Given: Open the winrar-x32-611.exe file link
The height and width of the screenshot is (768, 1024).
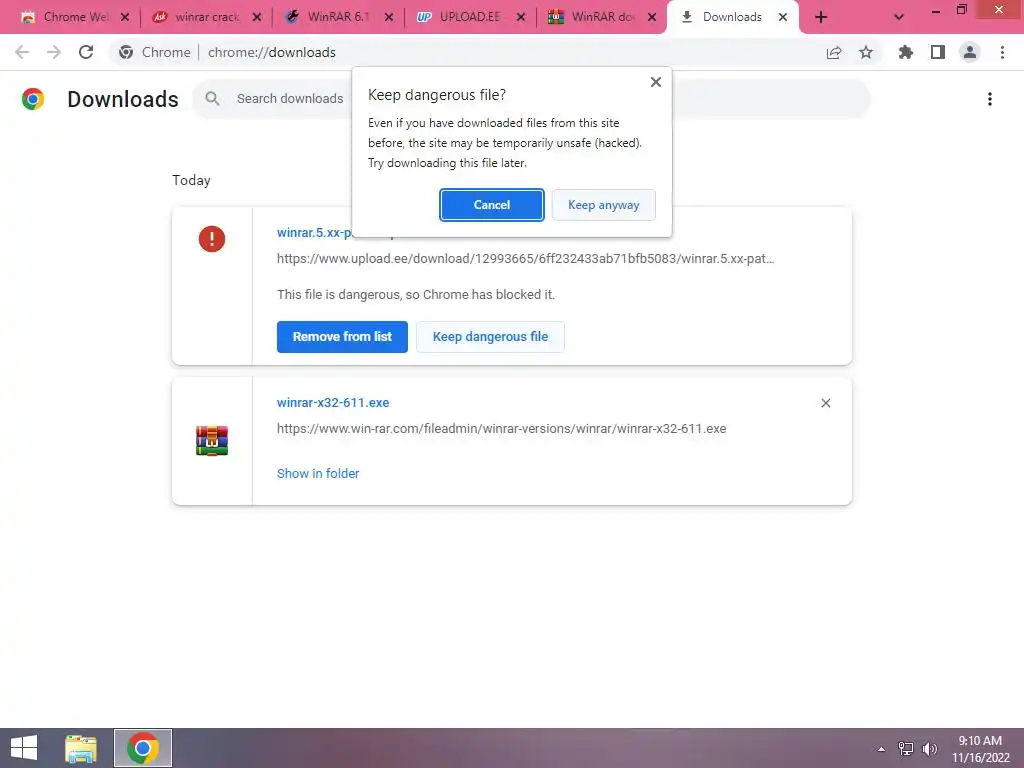Looking at the screenshot, I should tap(333, 403).
